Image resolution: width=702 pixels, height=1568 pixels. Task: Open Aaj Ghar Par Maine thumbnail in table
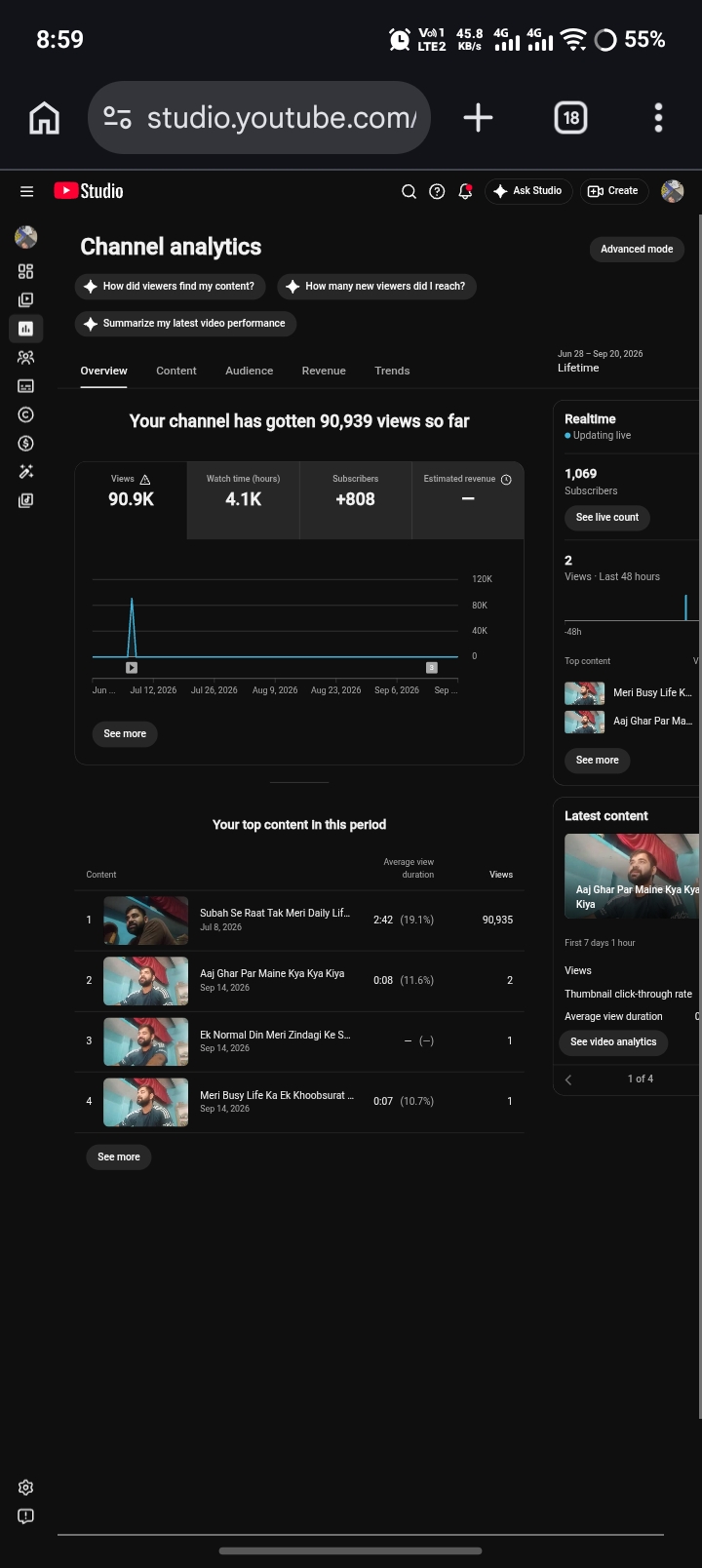[x=146, y=981]
